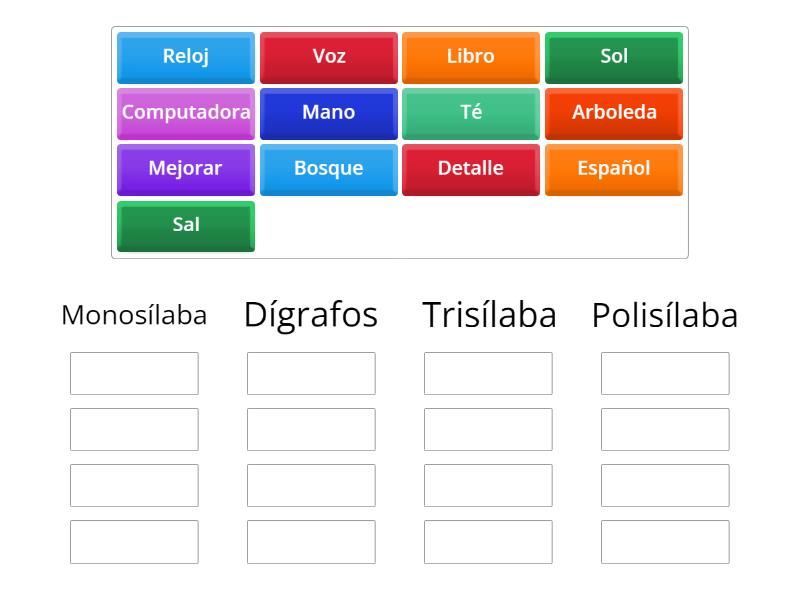The image size is (800, 600).
Task: Select the Sal word tile
Action: click(185, 225)
